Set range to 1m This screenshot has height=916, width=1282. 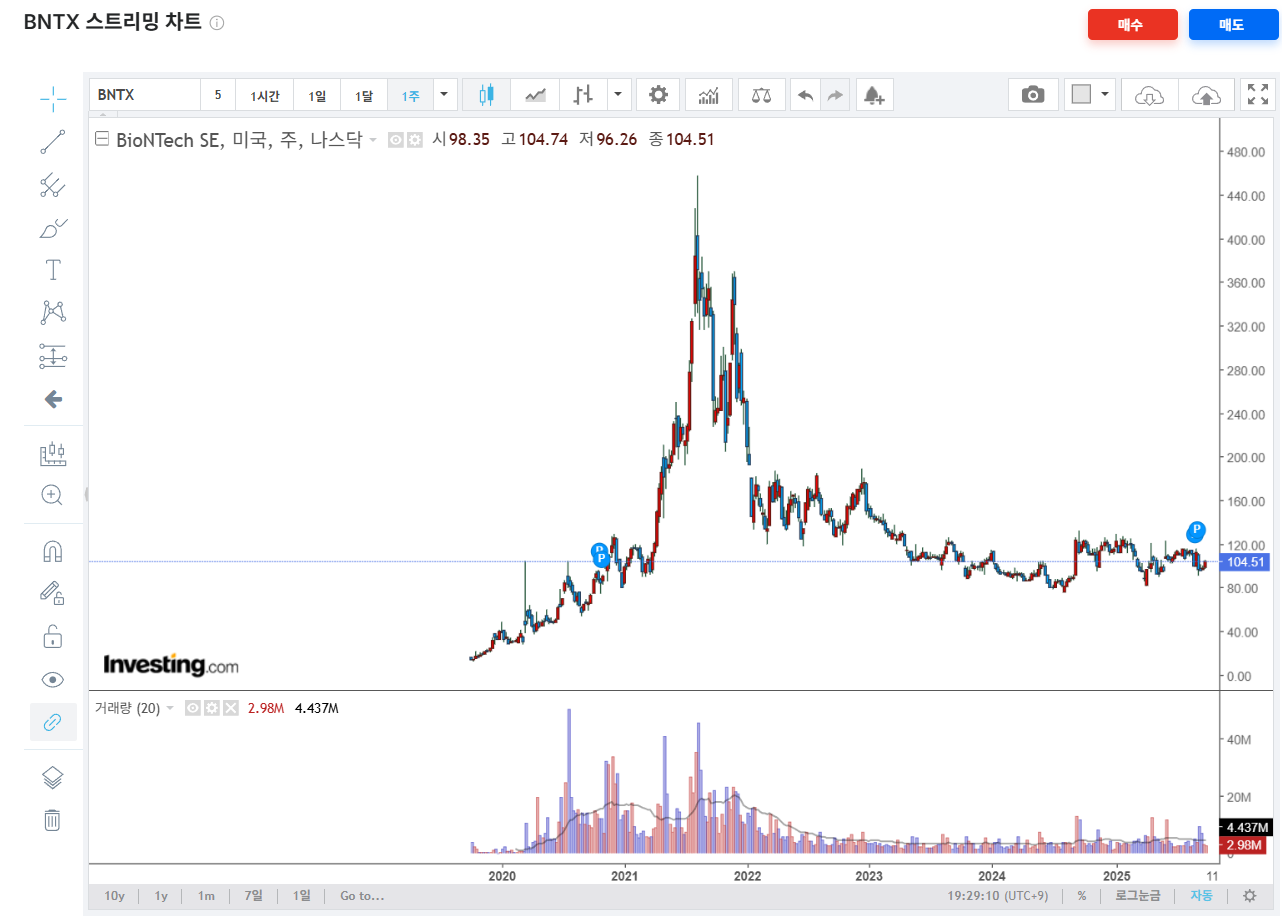[x=206, y=896]
